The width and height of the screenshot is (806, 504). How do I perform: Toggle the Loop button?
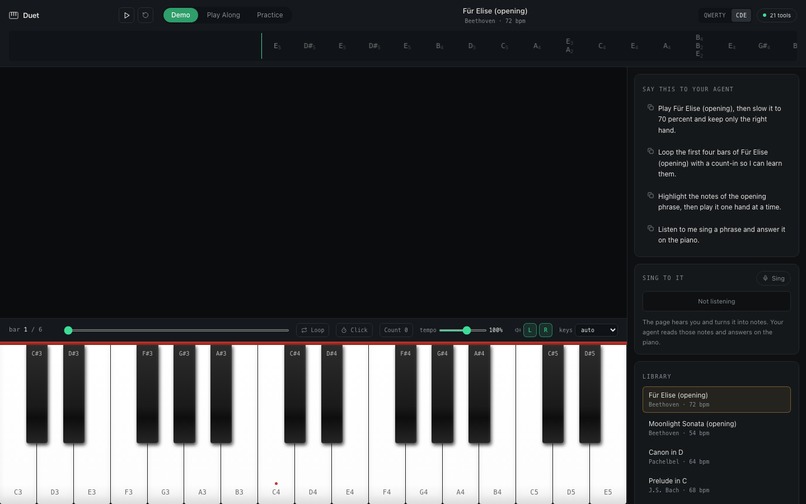coord(313,330)
